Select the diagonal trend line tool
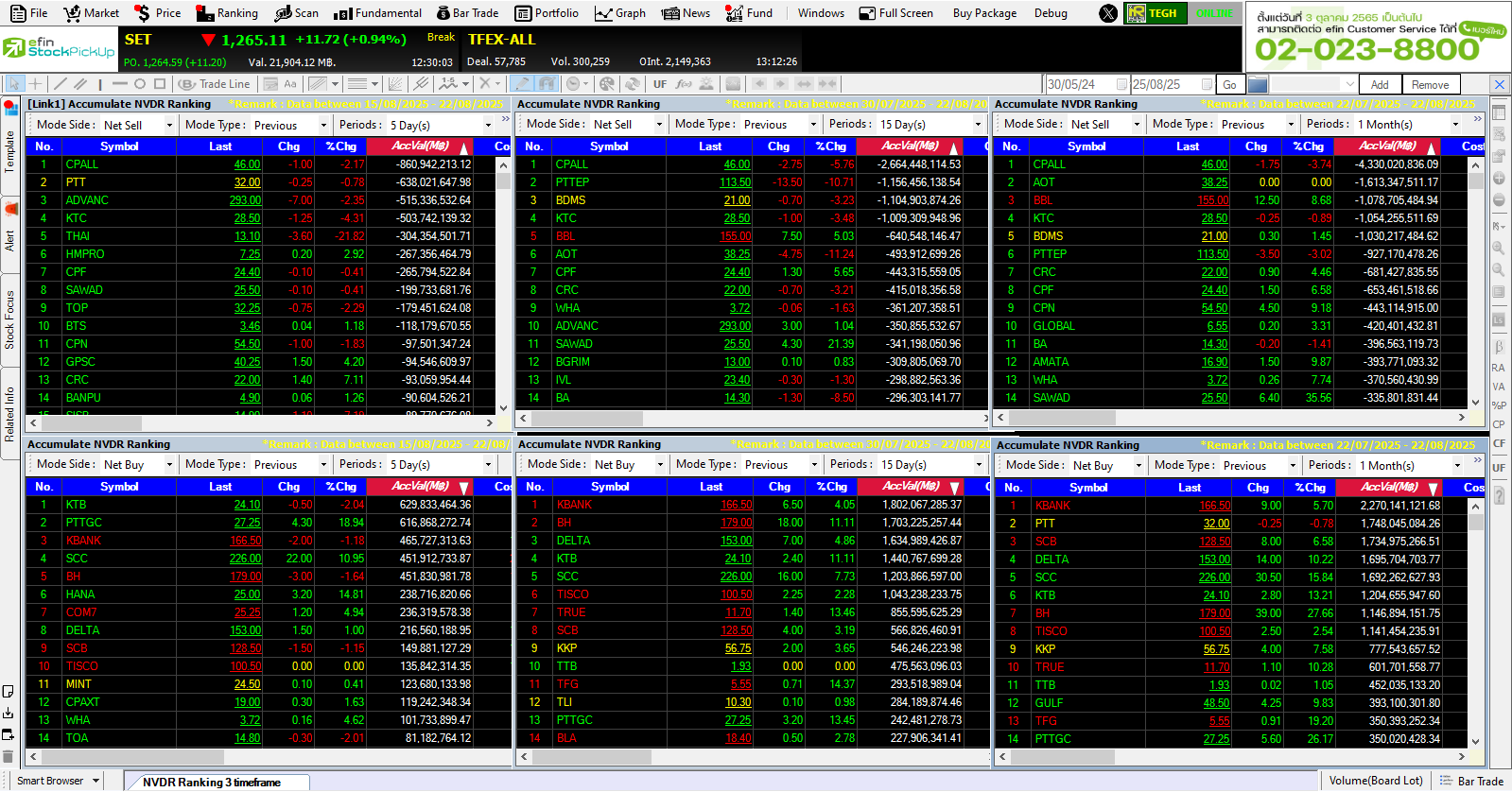This screenshot has width=1512, height=792. tap(61, 84)
